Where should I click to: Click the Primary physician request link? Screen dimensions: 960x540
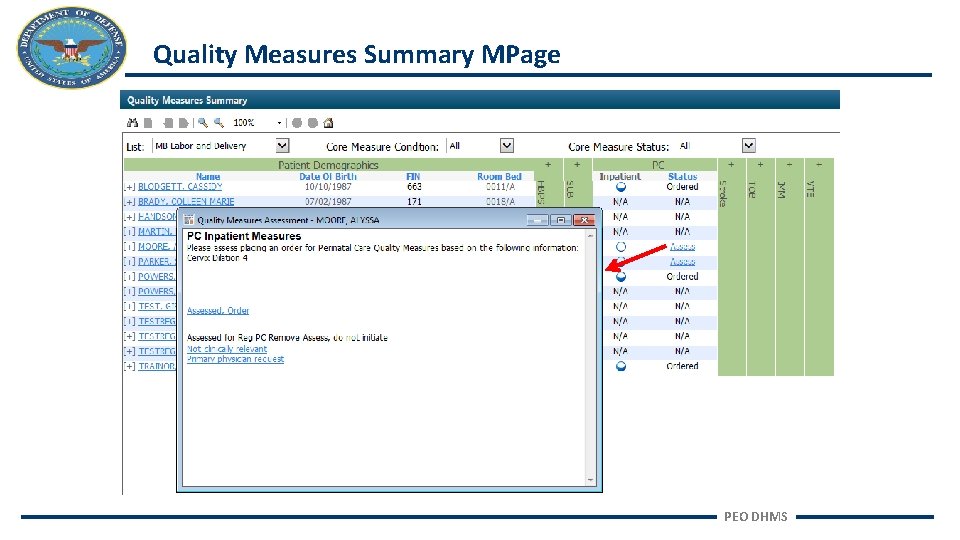[x=235, y=359]
